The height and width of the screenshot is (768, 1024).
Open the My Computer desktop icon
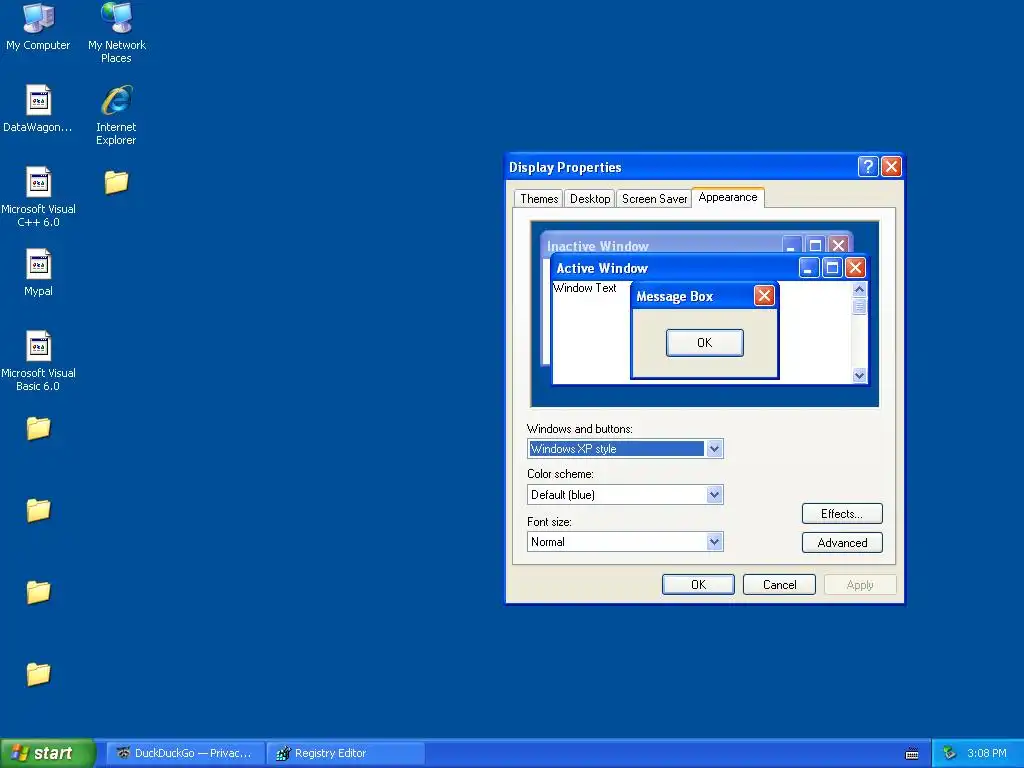coord(38,26)
